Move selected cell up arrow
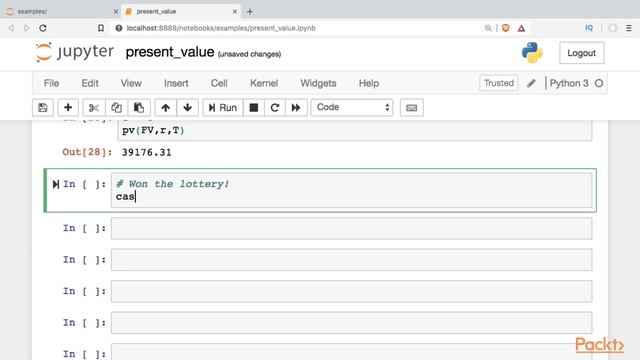Viewport: 640px width, 360px height. [x=165, y=108]
